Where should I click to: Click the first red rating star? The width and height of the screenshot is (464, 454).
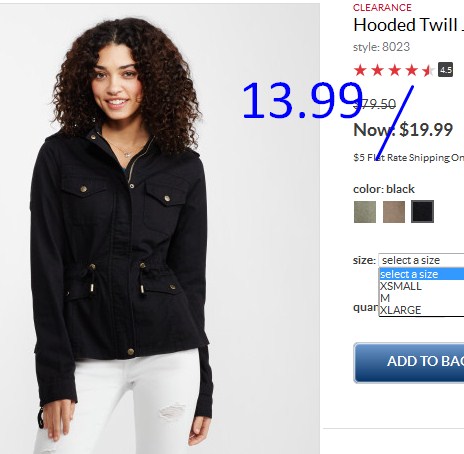click(360, 70)
